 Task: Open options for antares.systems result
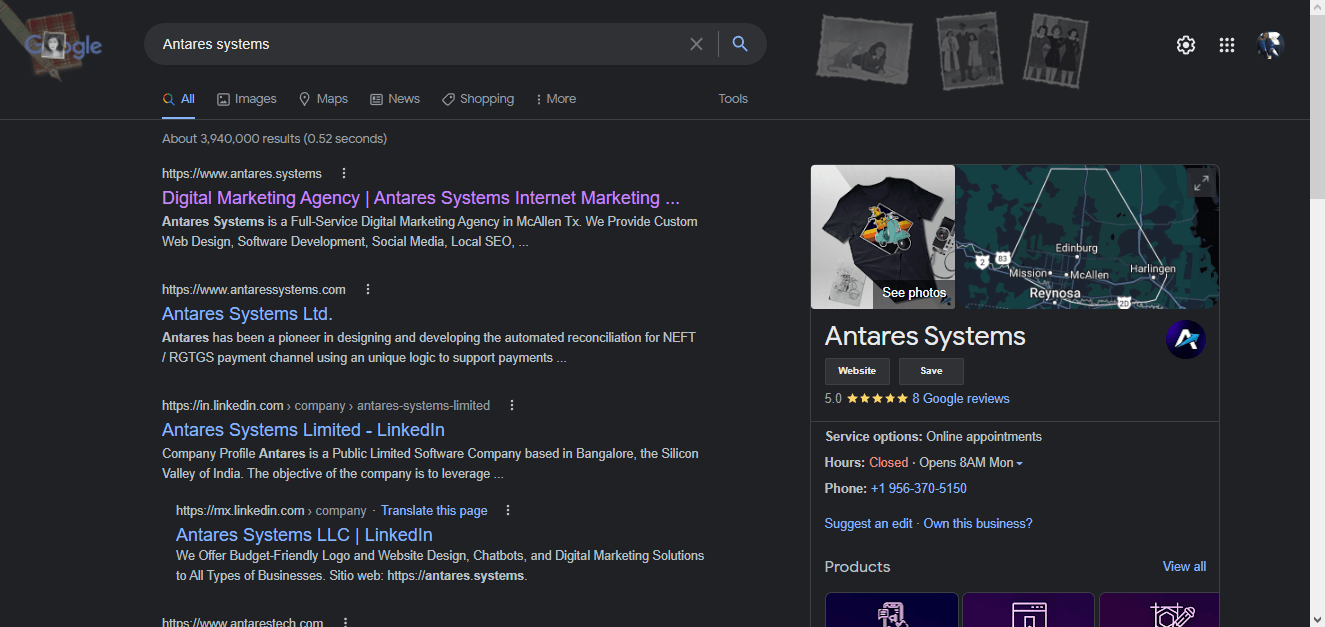point(344,173)
